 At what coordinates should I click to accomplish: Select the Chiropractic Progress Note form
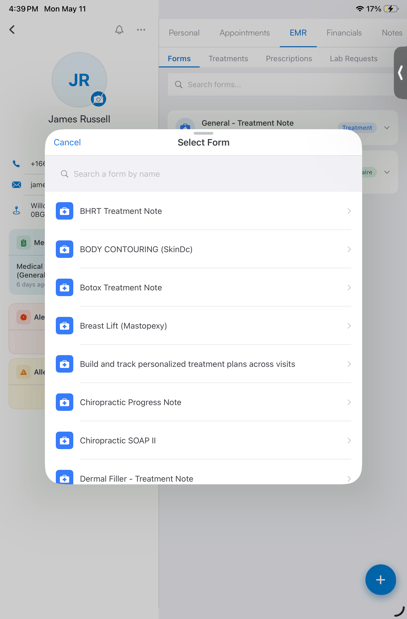coord(203,402)
